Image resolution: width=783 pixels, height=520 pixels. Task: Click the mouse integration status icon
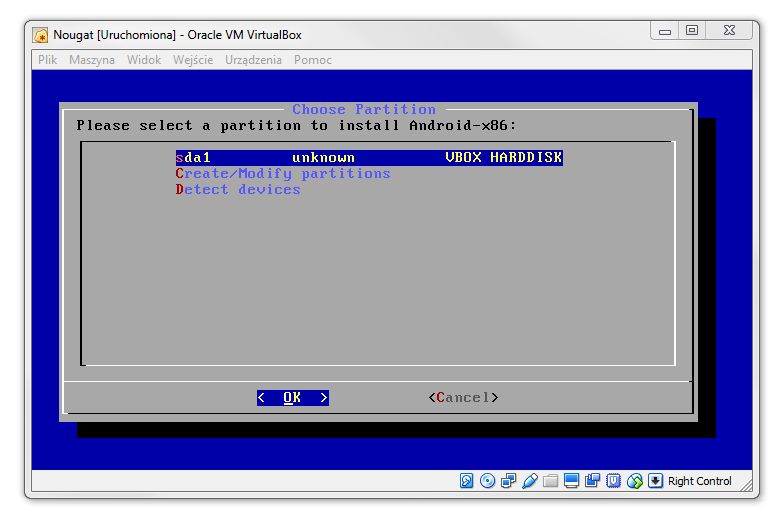point(635,481)
